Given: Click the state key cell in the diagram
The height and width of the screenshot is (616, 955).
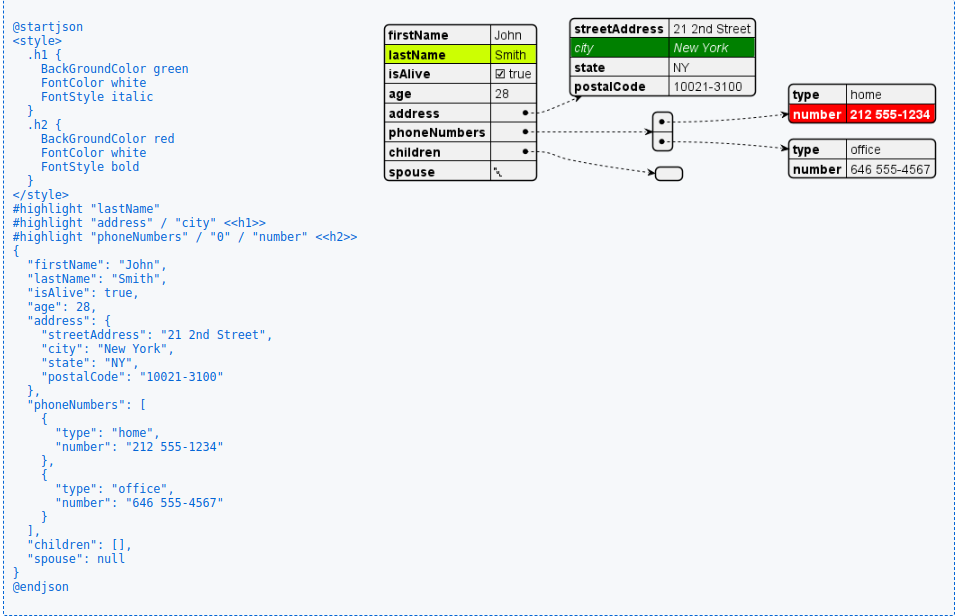Looking at the screenshot, I should click(619, 68).
